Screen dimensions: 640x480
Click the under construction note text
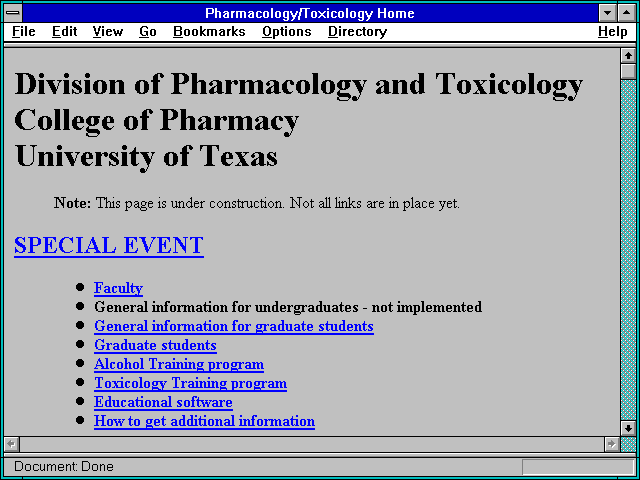[257, 203]
